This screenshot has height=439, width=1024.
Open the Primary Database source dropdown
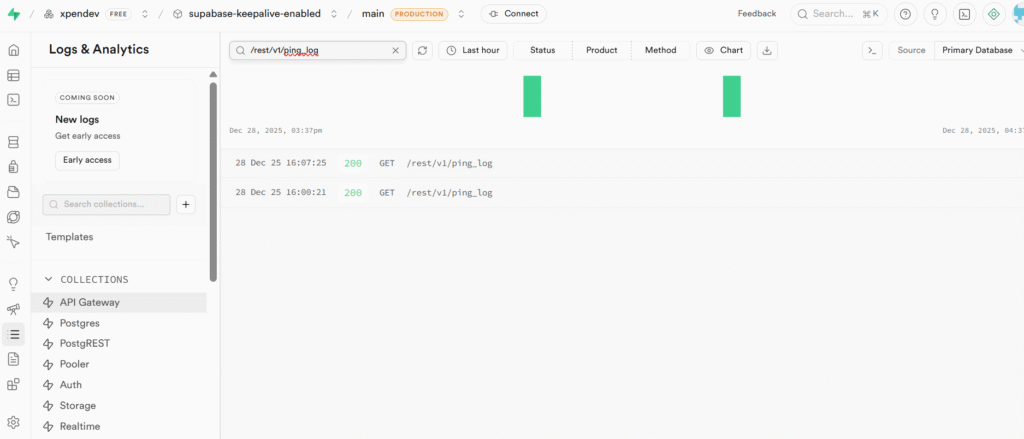(977, 50)
